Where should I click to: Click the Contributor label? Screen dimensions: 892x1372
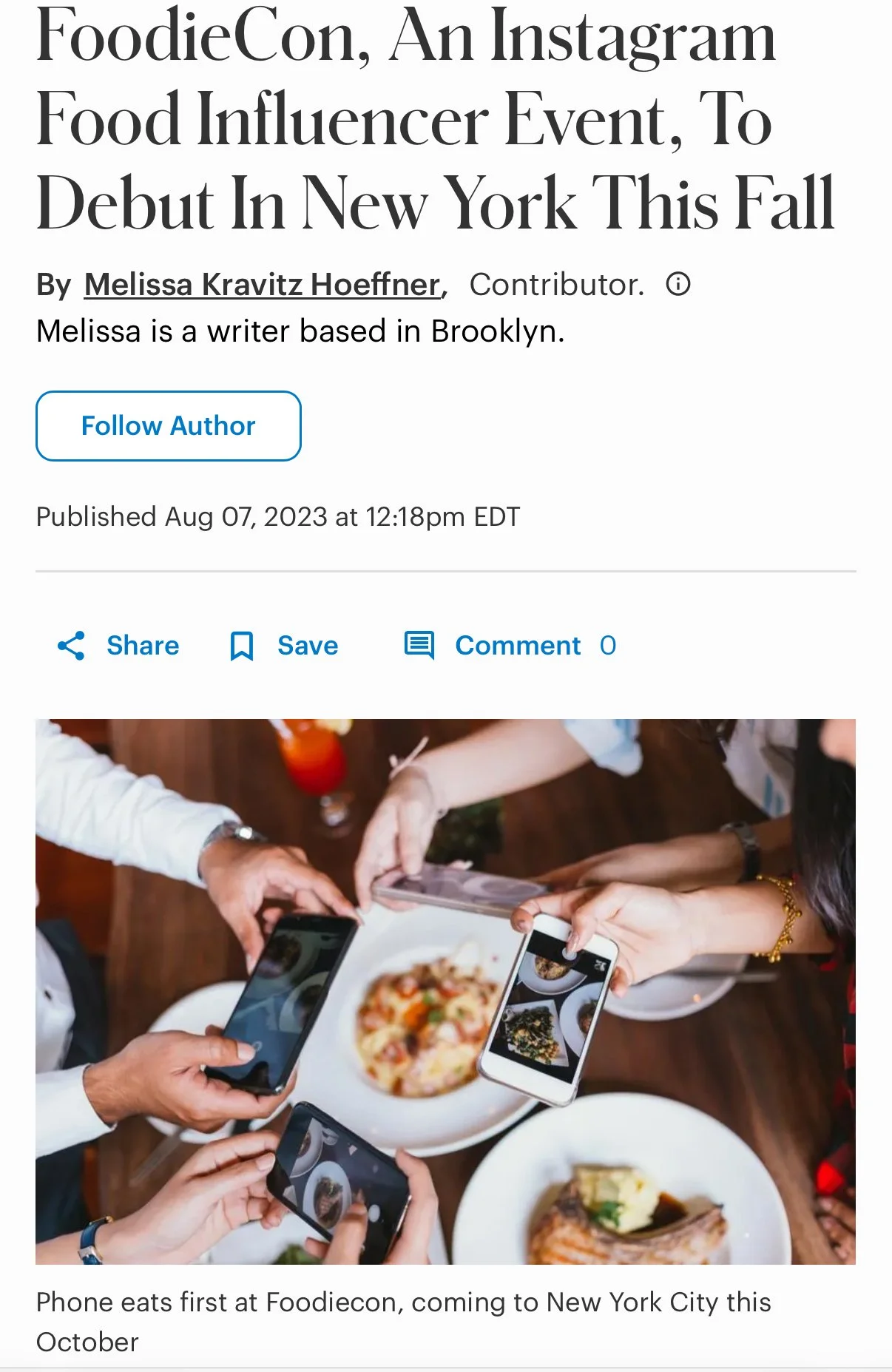[556, 285]
